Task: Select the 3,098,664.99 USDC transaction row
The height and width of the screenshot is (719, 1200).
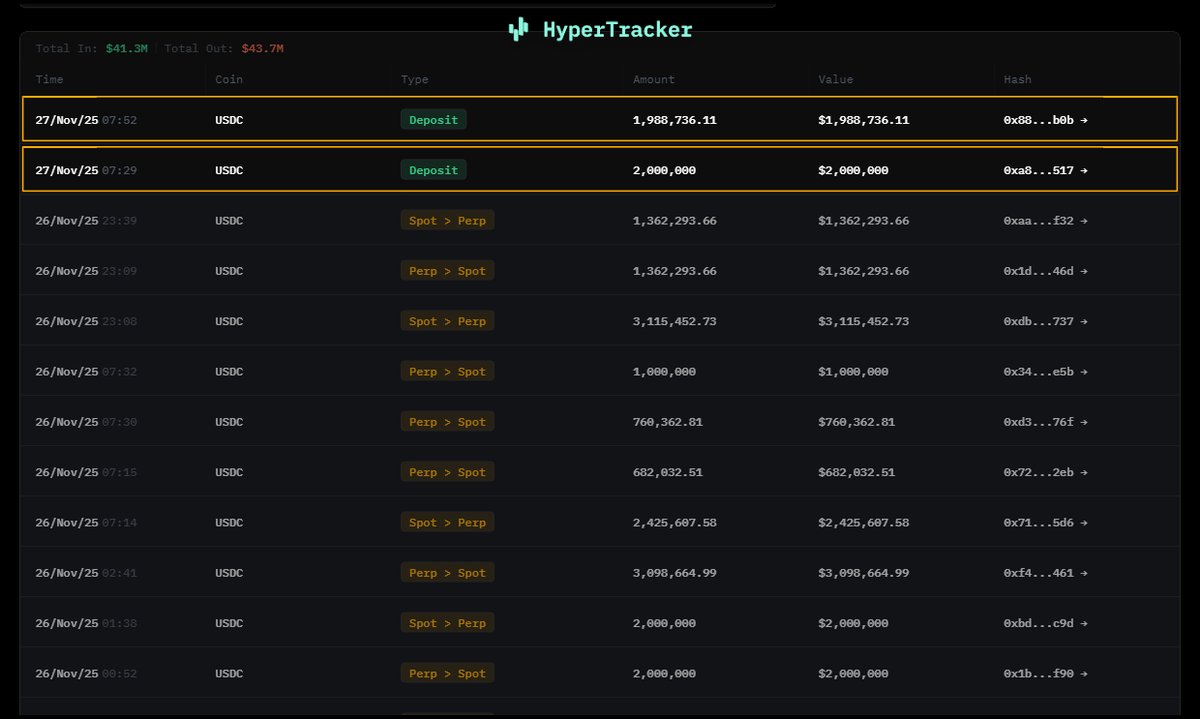Action: click(x=600, y=573)
